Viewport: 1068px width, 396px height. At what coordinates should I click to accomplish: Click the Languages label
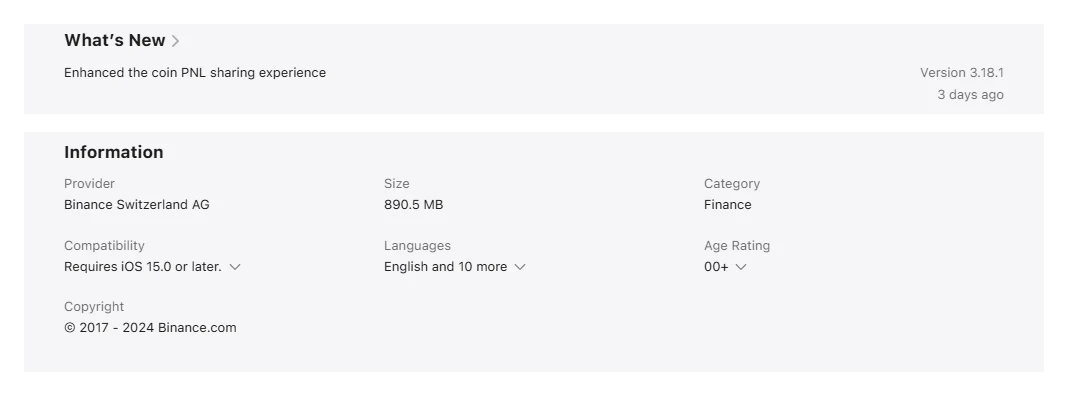coord(418,245)
